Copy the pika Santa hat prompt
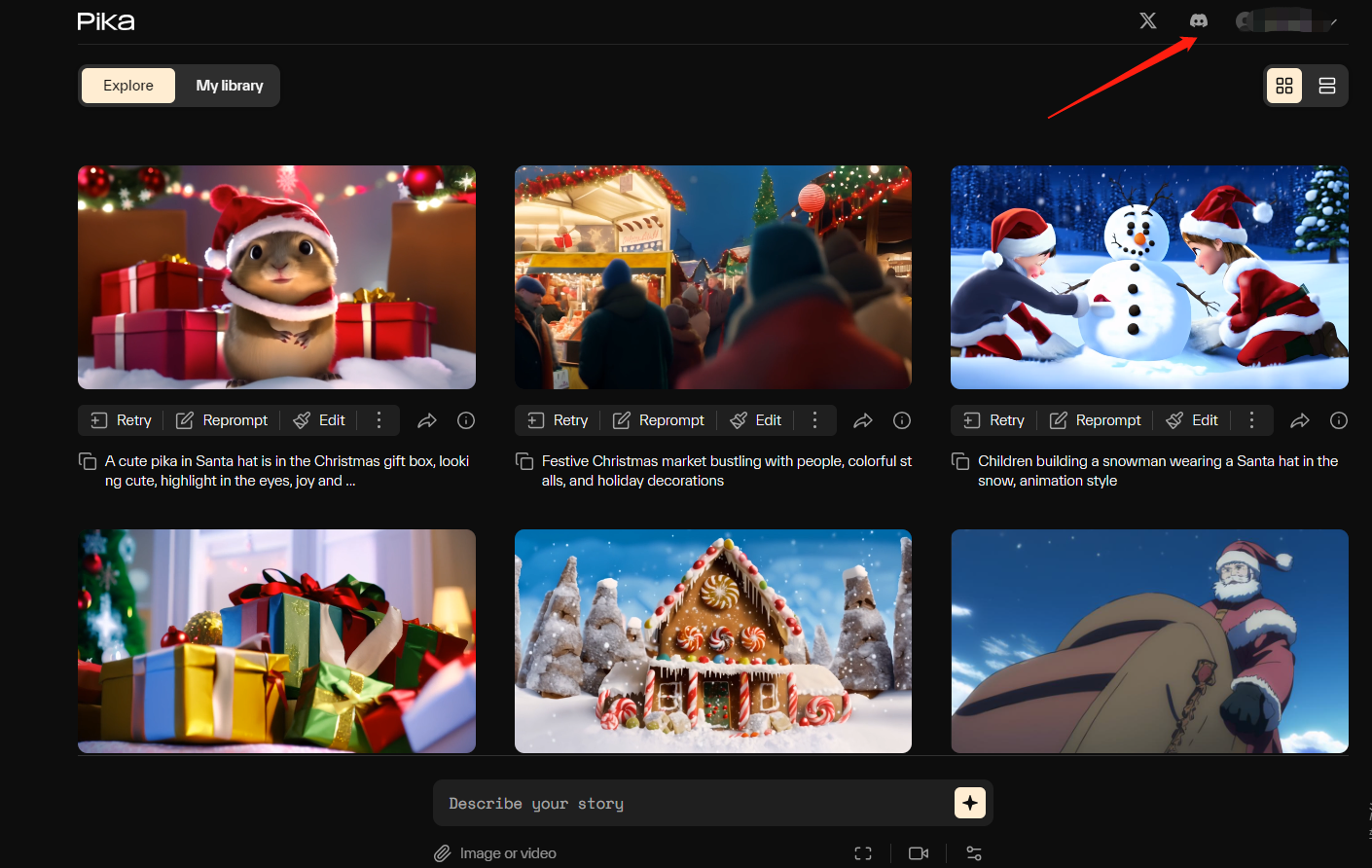Viewport: 1372px width, 868px height. coord(88,461)
